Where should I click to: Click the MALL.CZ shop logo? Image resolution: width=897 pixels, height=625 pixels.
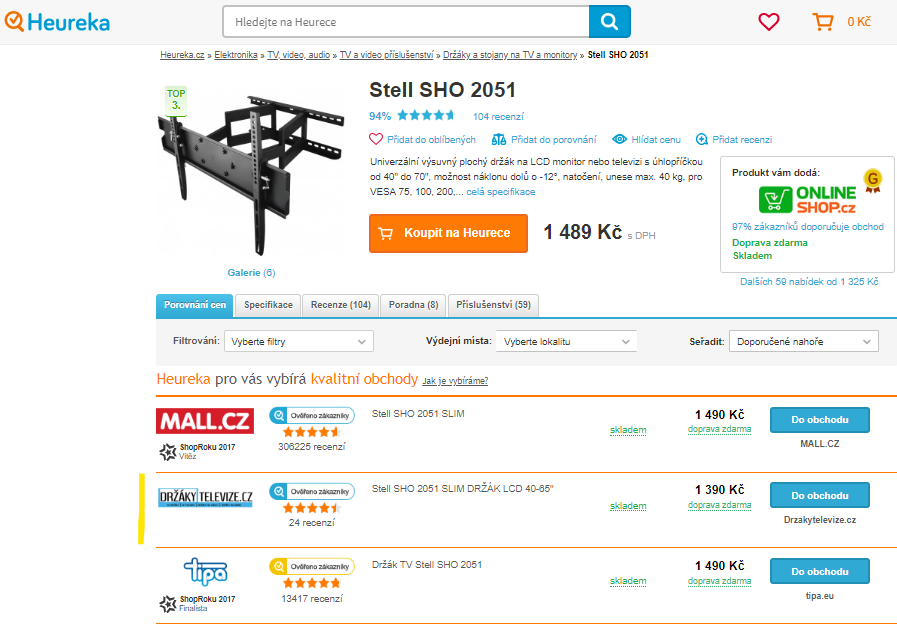[x=205, y=421]
